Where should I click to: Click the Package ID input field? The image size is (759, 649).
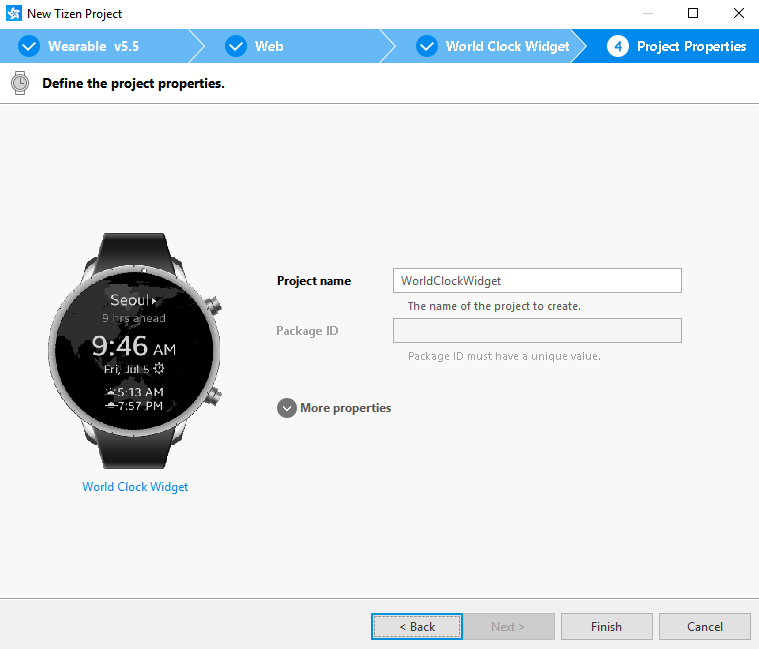click(537, 331)
